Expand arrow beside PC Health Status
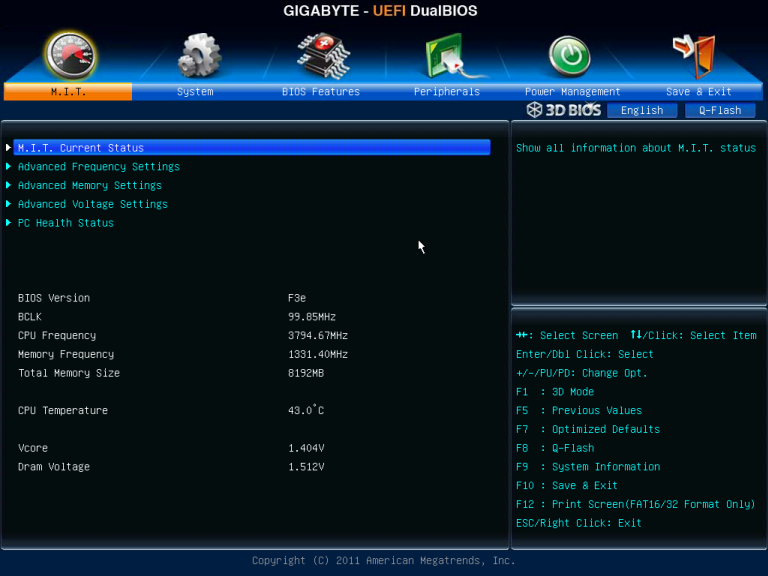The width and height of the screenshot is (768, 576). 8,222
